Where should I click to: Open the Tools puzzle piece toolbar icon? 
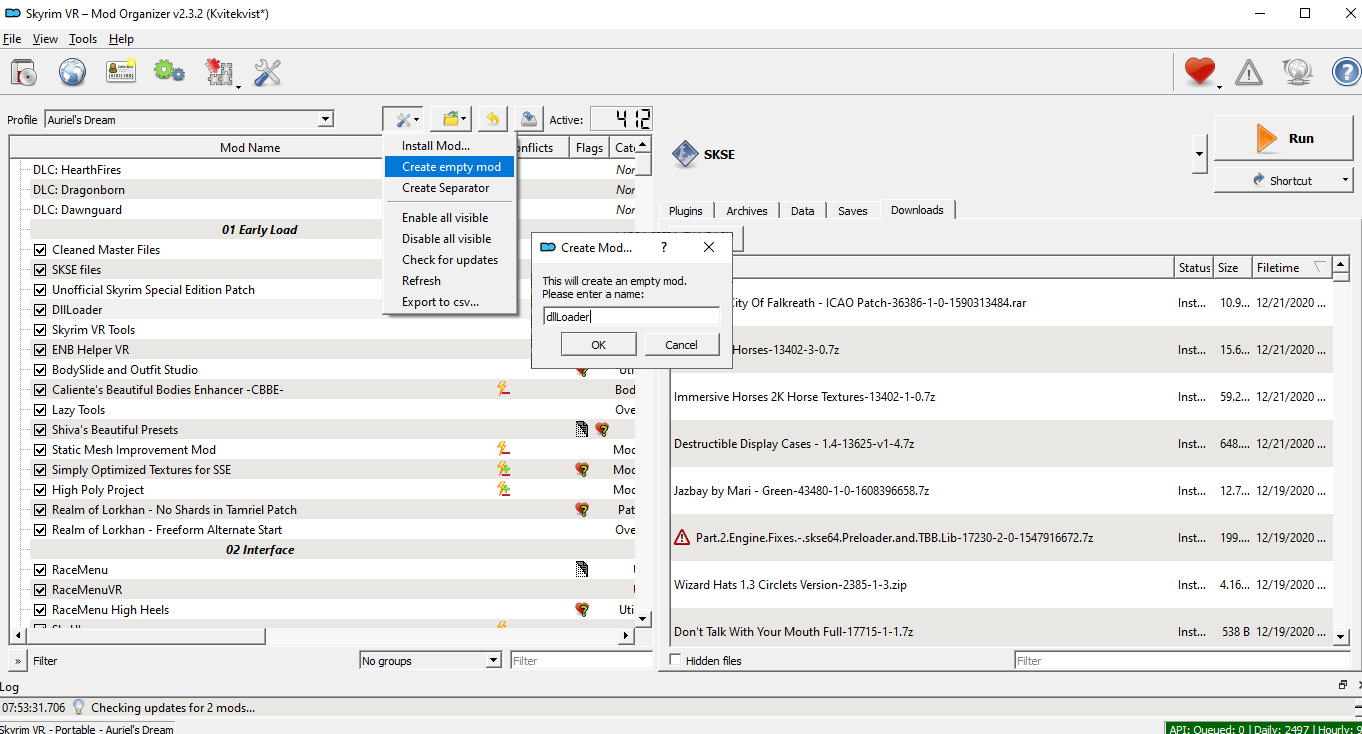[x=219, y=72]
